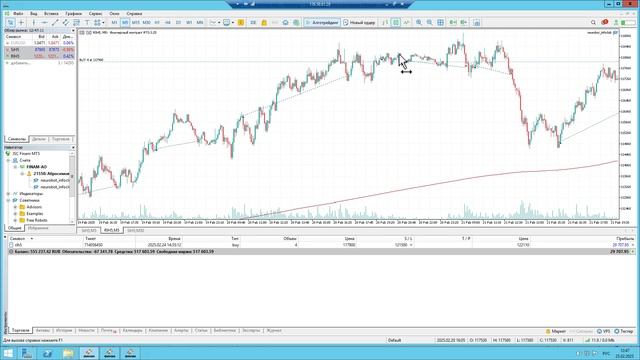640x360 pixels.
Task: Select the equidistant channel tool
Action: click(x=66, y=22)
